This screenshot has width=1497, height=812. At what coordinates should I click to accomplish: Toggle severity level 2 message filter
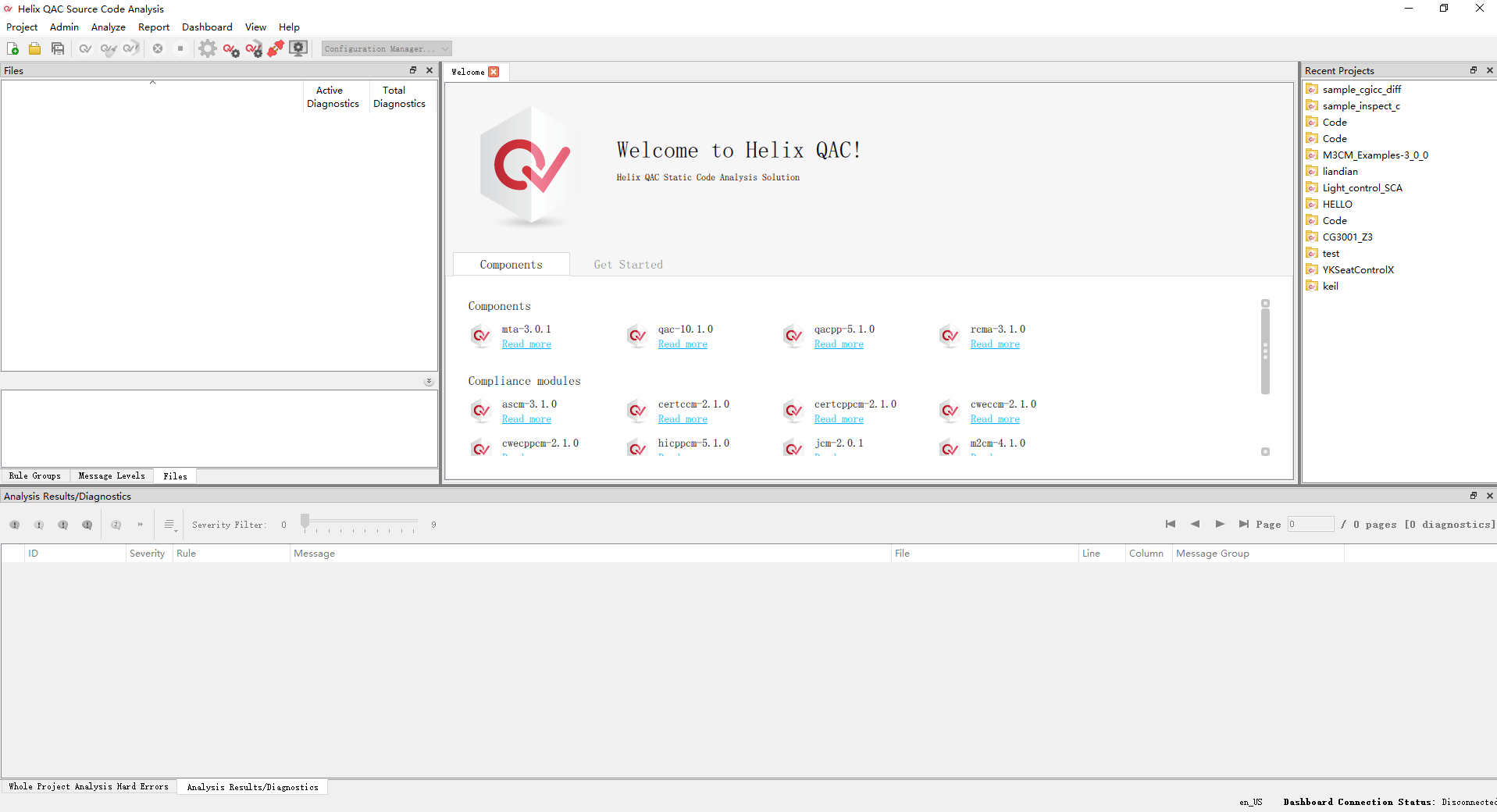(38, 525)
